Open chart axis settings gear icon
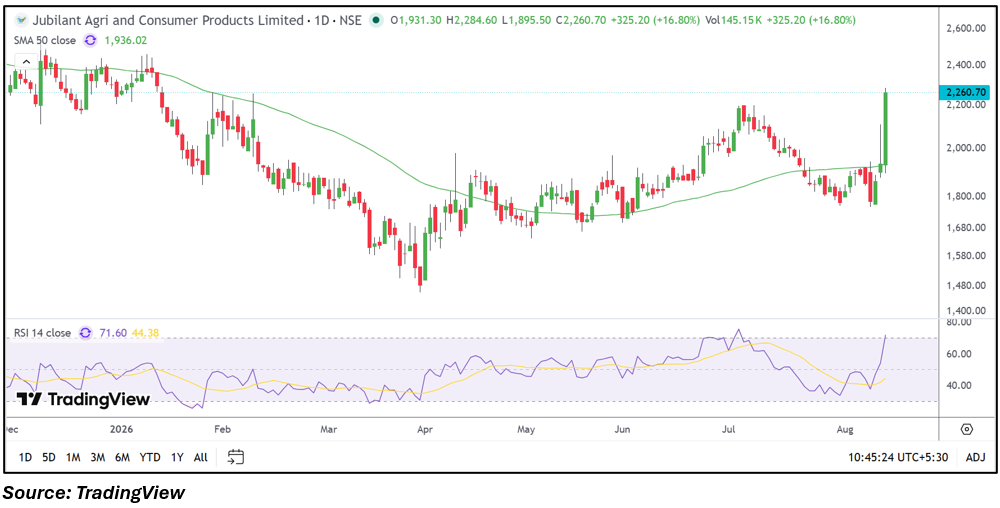The image size is (1000, 508). (967, 428)
